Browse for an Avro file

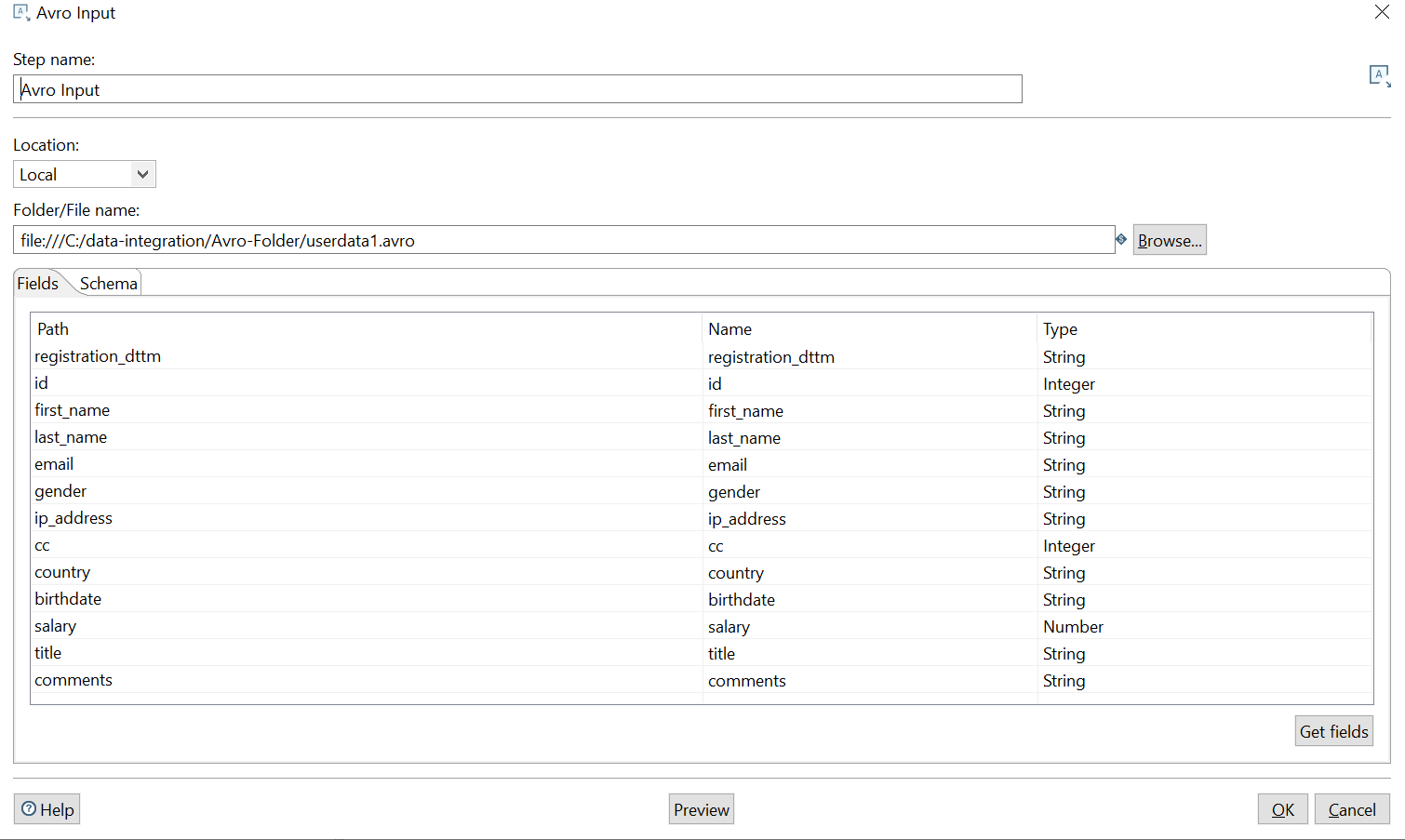click(1169, 239)
